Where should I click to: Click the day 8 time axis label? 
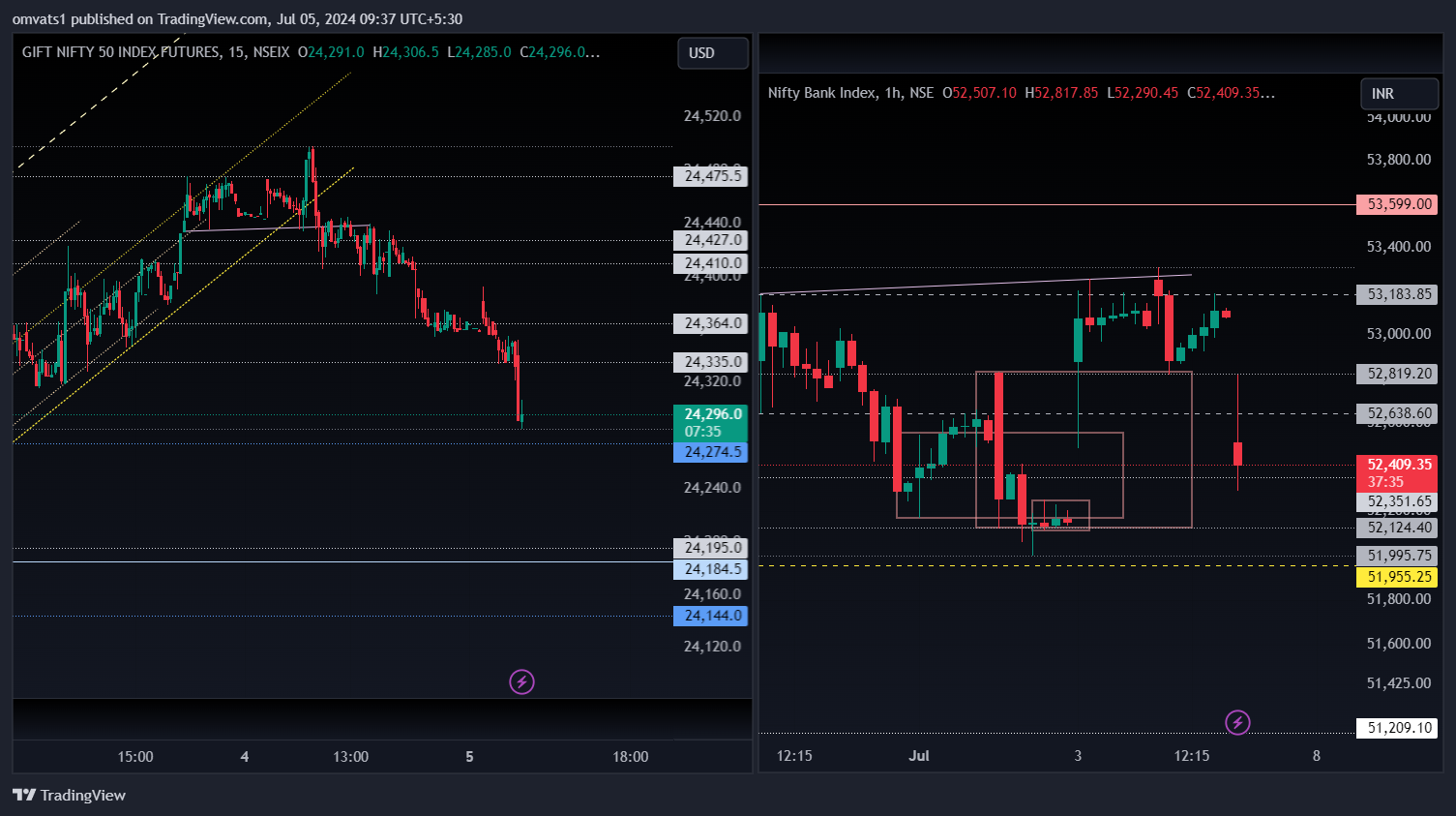1317,756
